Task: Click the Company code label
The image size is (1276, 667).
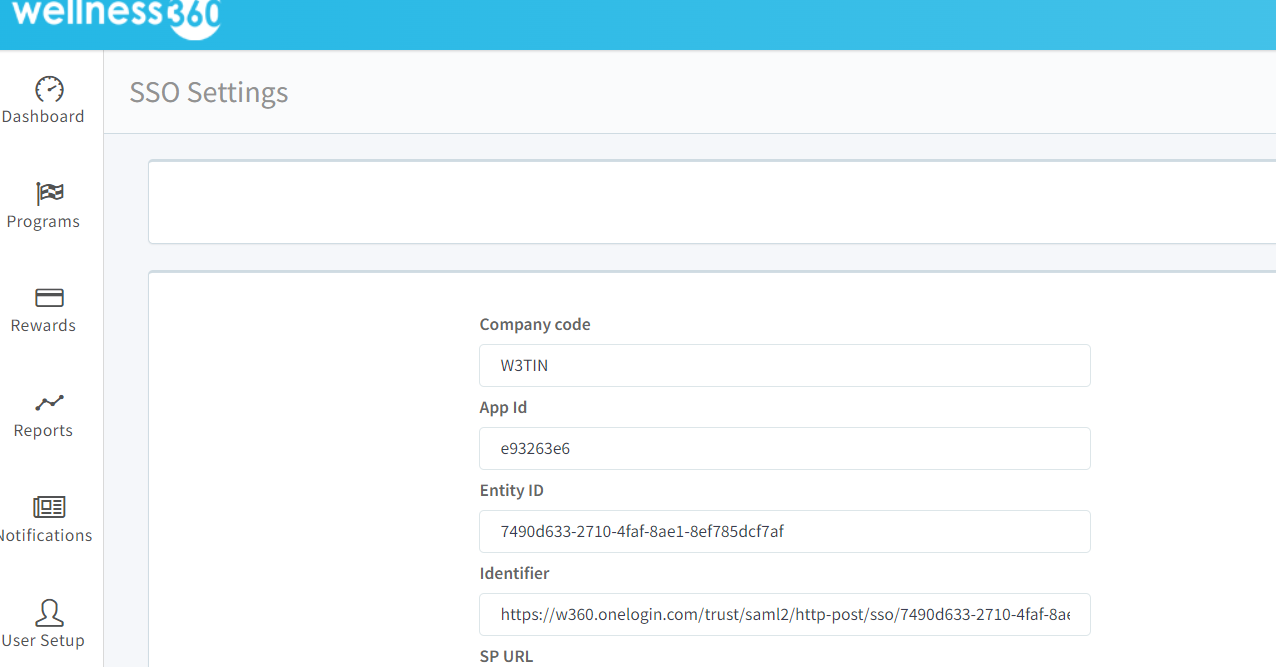Action: 535,325
